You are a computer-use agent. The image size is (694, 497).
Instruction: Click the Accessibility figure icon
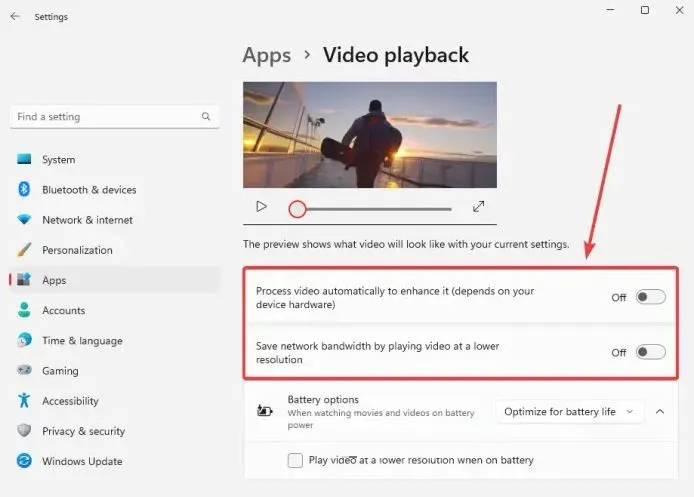pos(24,401)
